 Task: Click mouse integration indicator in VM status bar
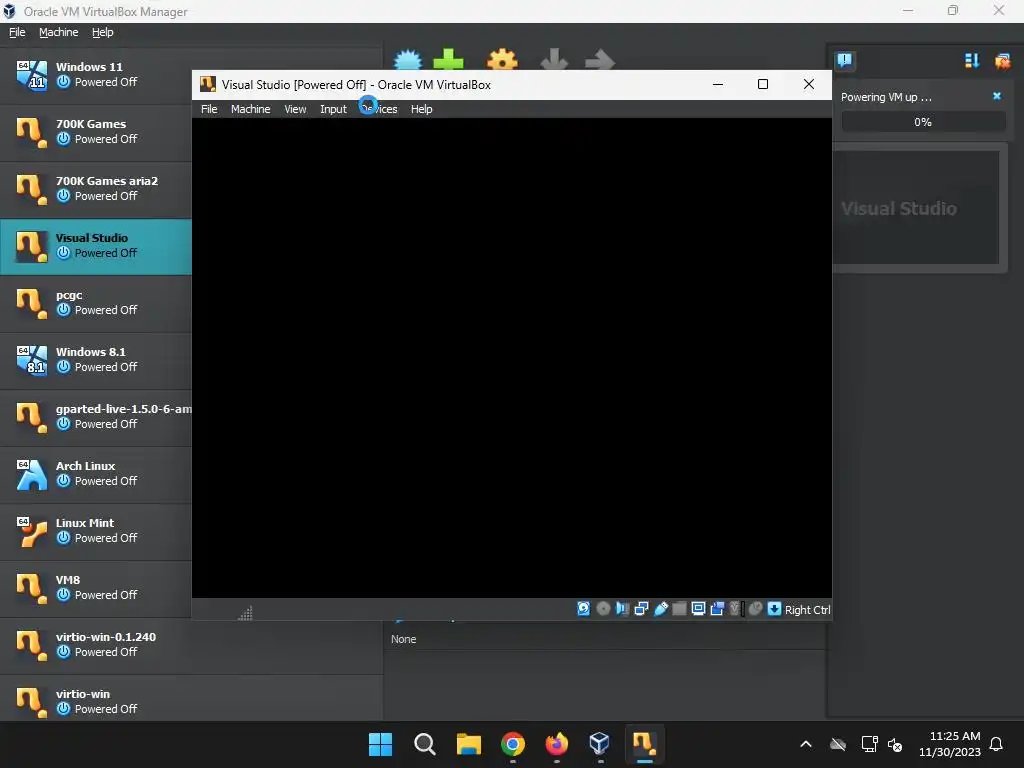[755, 609]
